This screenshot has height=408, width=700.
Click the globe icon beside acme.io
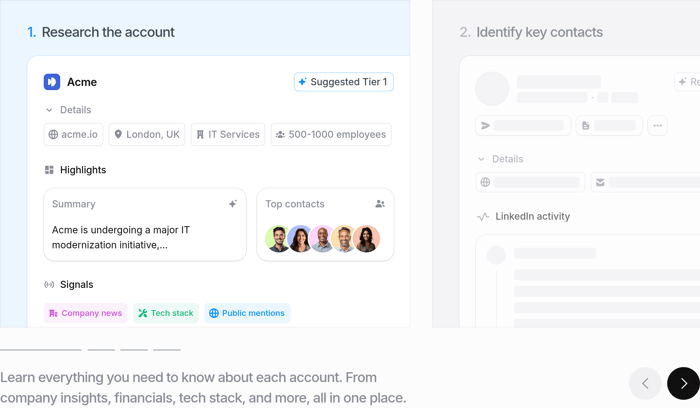tap(54, 134)
